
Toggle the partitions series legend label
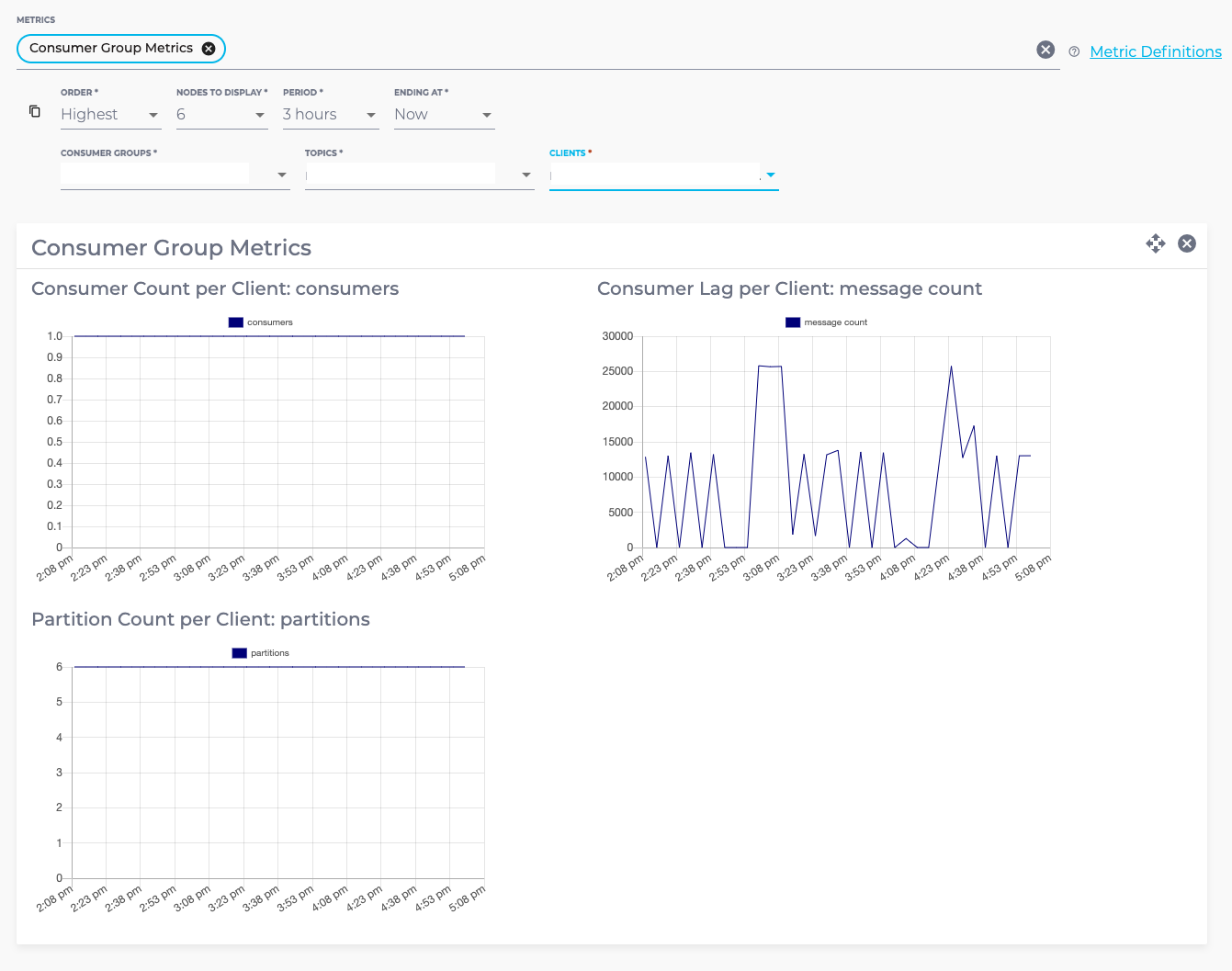(x=270, y=653)
